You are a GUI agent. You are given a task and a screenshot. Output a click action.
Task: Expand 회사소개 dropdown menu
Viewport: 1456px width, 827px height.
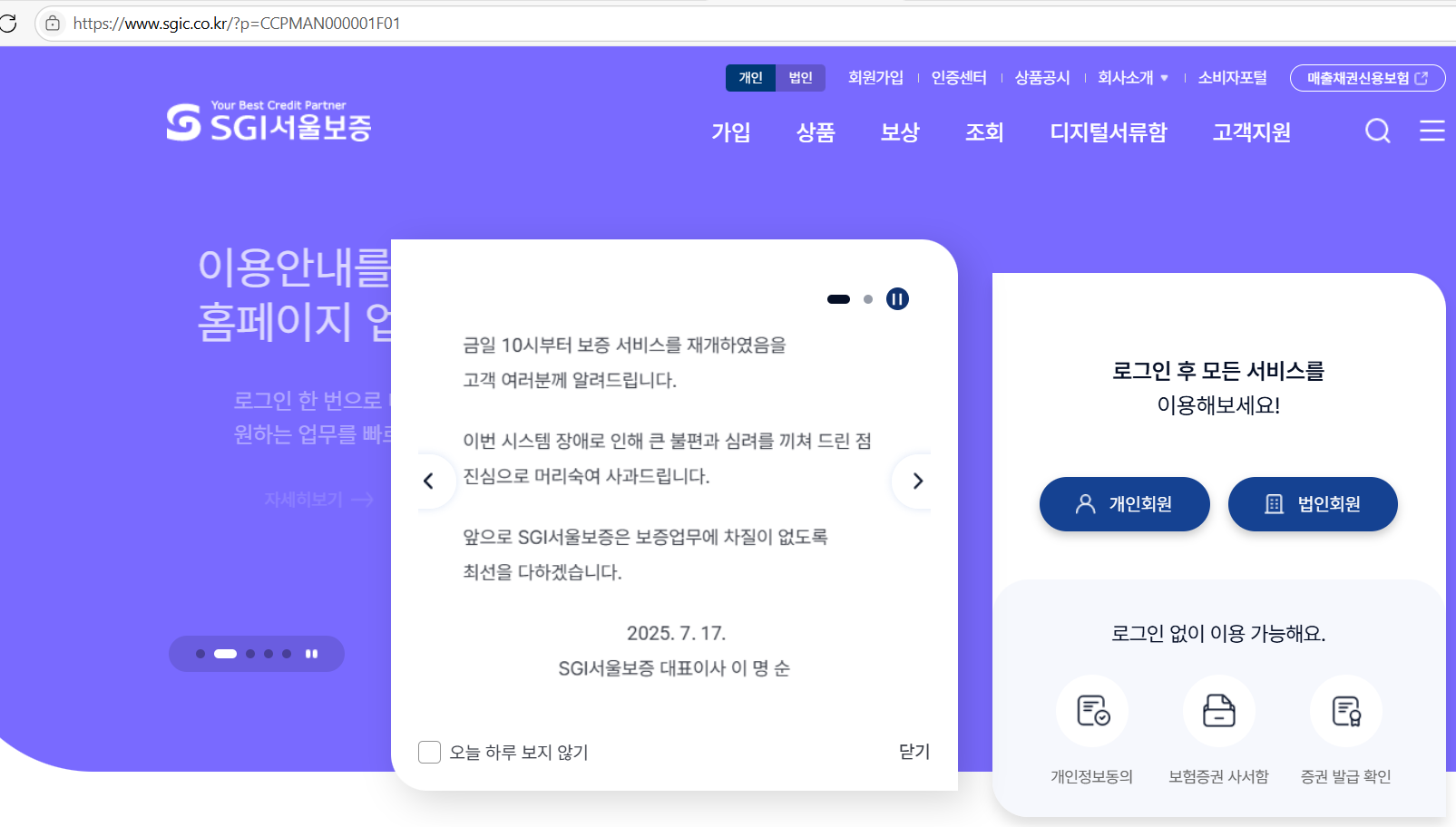(x=1133, y=78)
